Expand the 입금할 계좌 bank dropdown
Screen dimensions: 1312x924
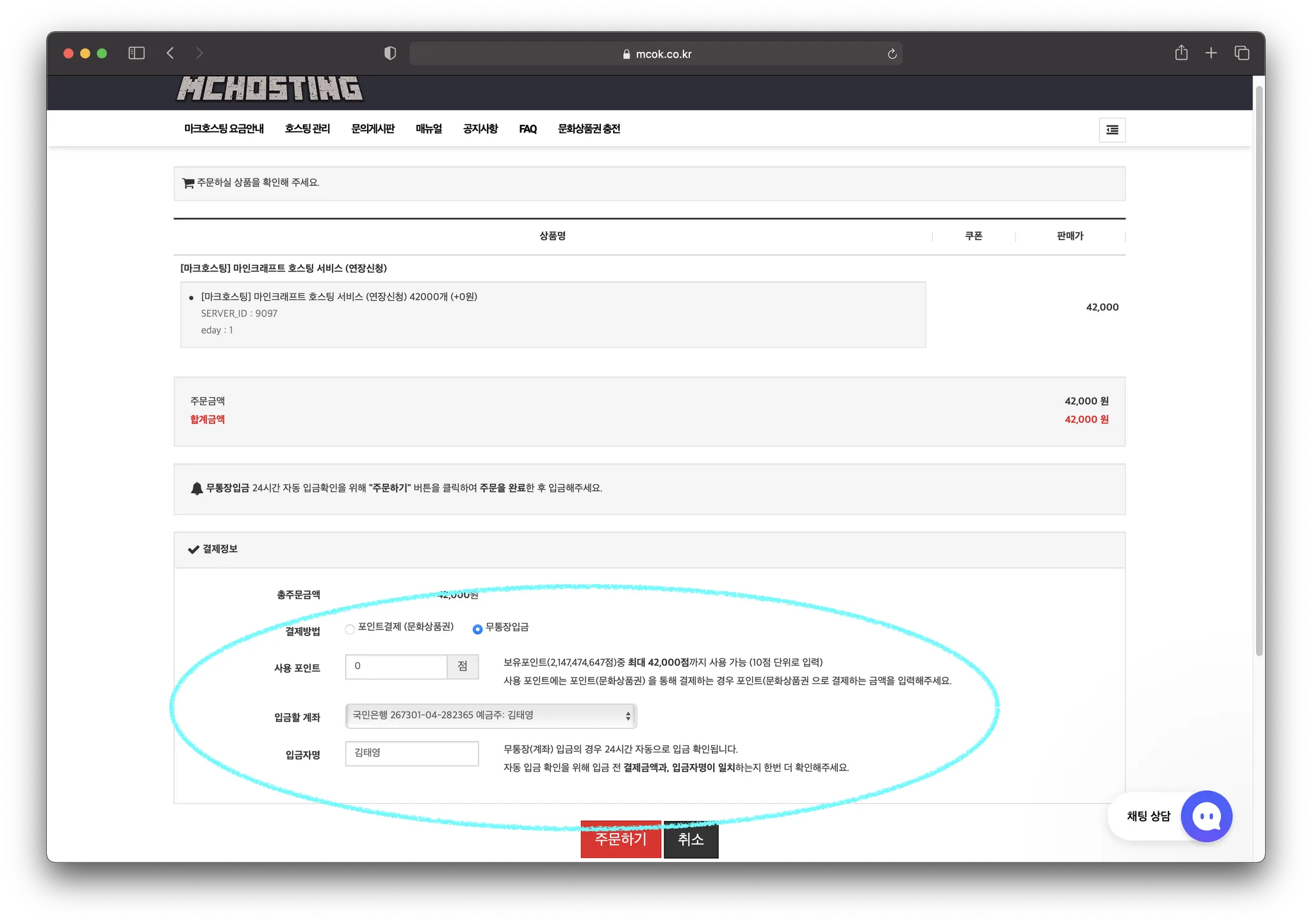click(491, 716)
